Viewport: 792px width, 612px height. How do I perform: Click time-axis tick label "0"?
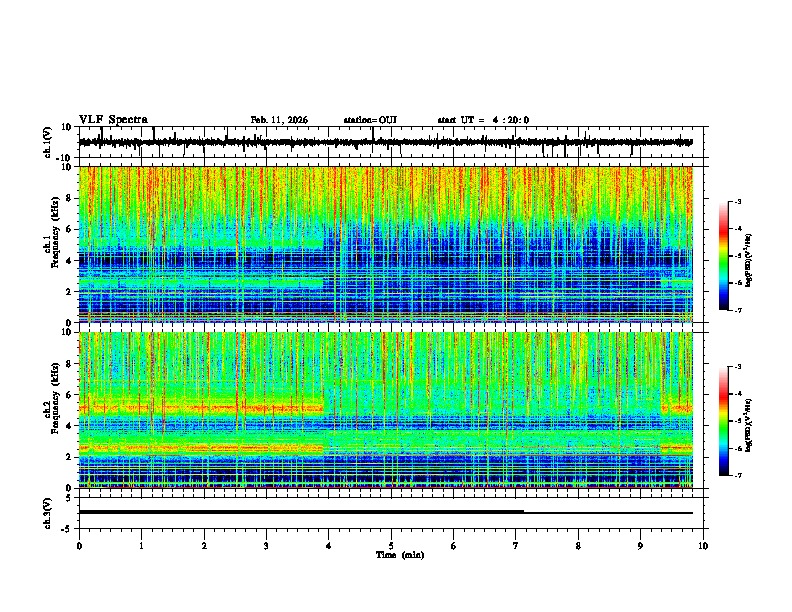79,546
